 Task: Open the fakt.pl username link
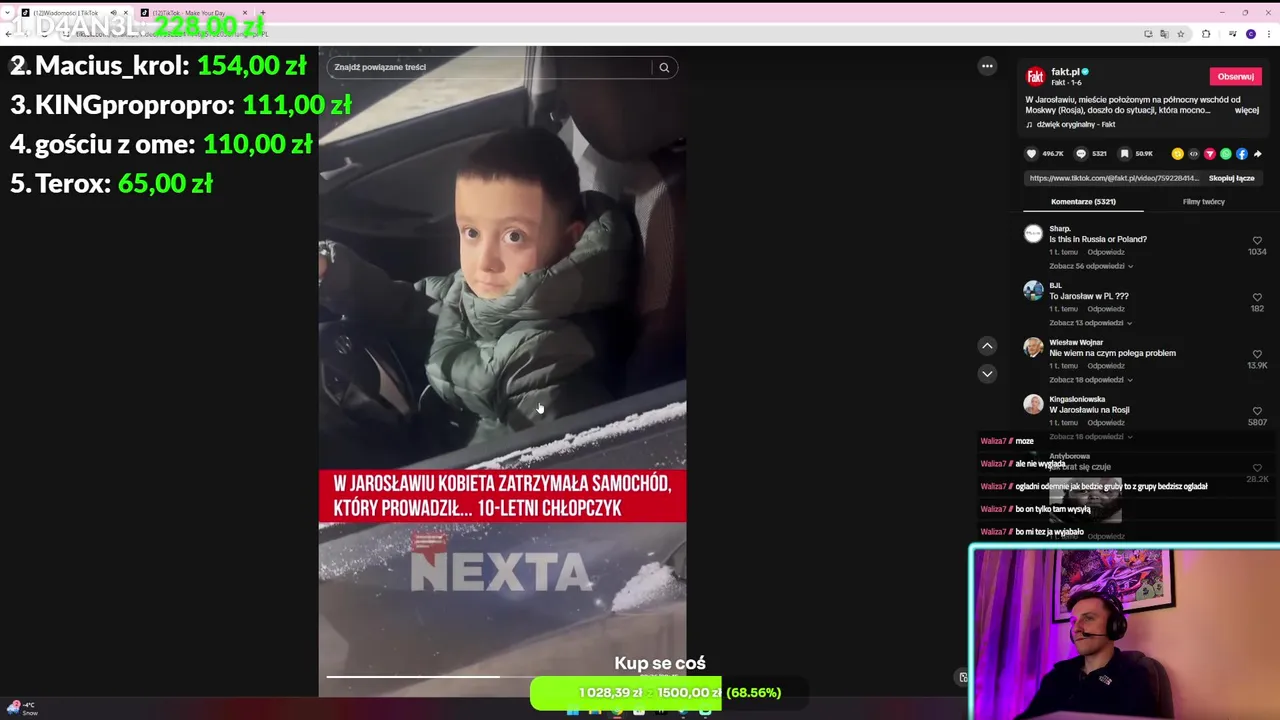(x=1065, y=72)
